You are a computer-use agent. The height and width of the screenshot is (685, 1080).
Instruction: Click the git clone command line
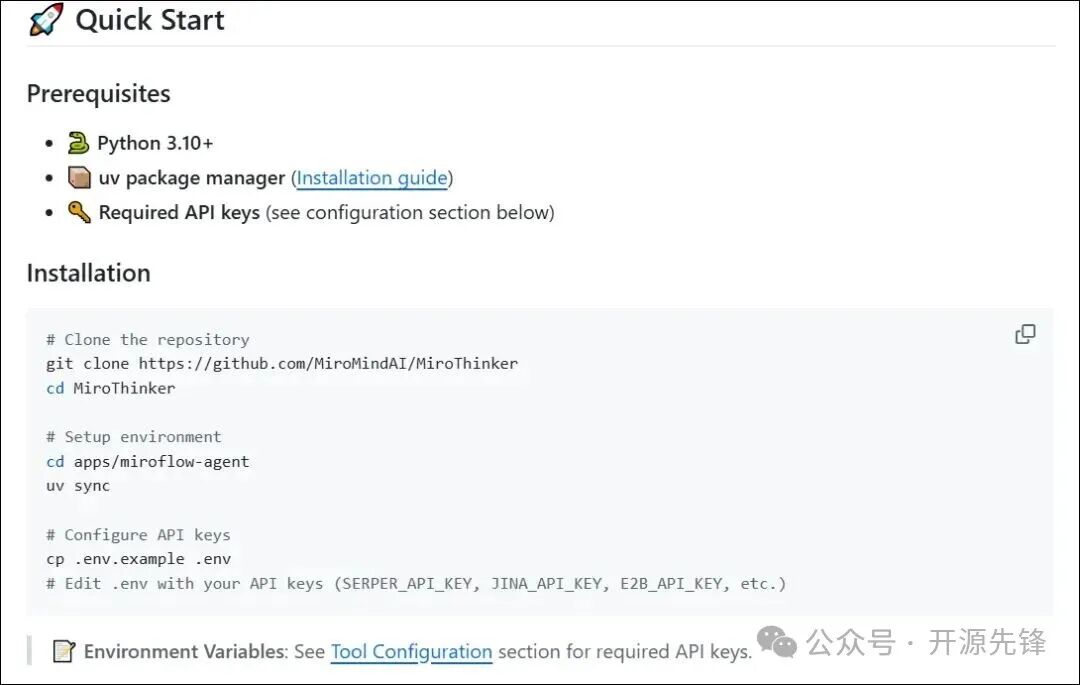click(281, 364)
